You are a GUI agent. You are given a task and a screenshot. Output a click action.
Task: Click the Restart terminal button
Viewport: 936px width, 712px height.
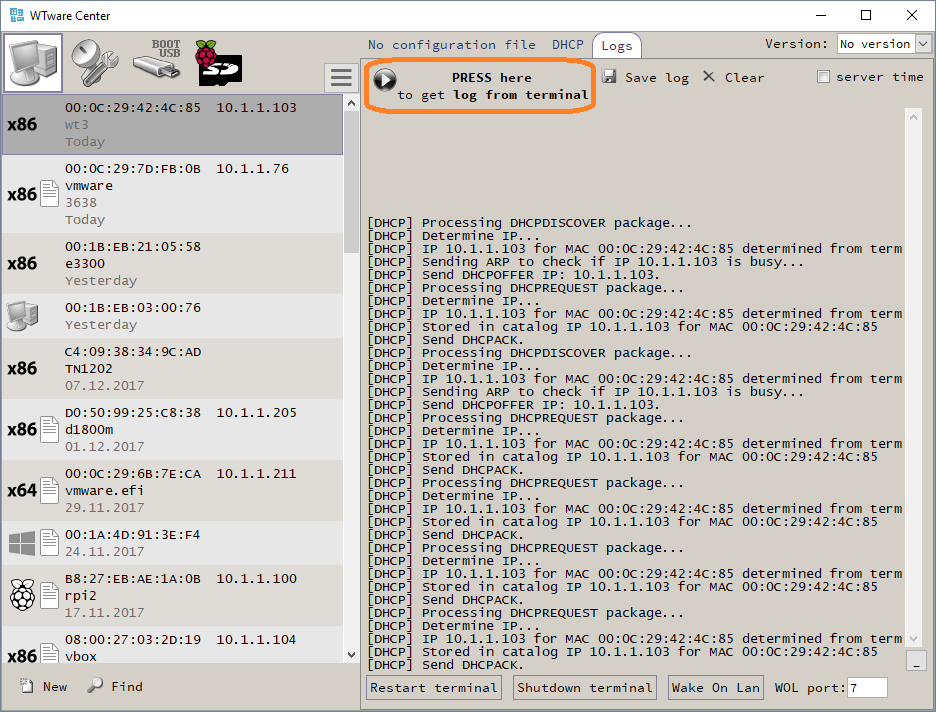pos(434,687)
